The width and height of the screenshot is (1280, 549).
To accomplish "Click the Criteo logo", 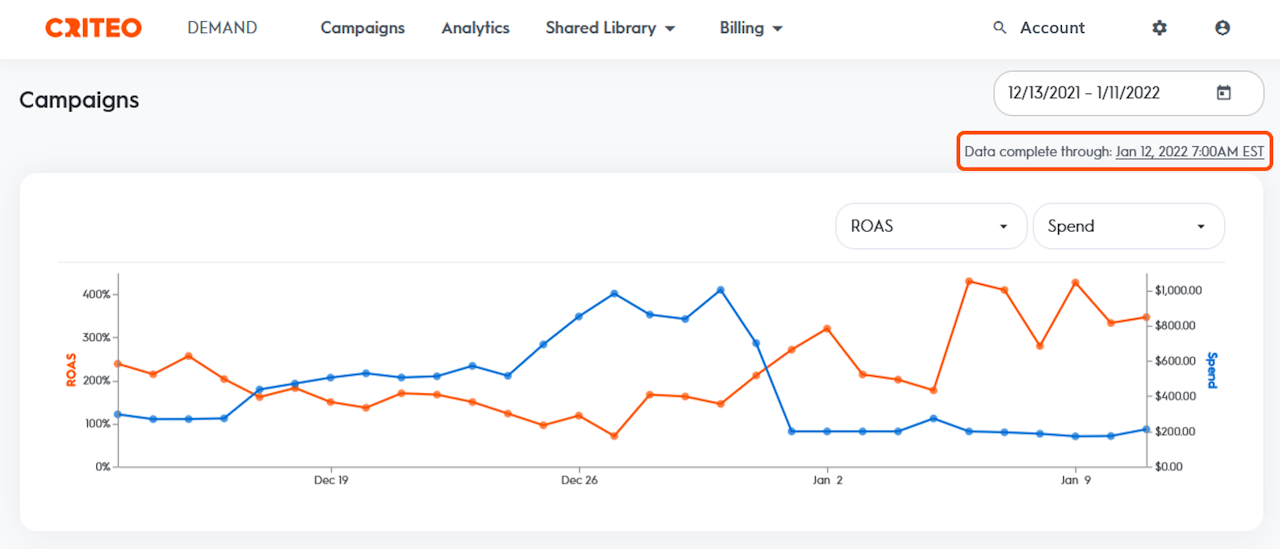I will [93, 28].
